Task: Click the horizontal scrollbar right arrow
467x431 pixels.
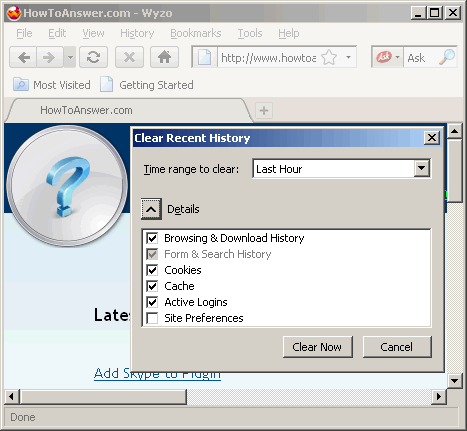Action: (x=439, y=396)
